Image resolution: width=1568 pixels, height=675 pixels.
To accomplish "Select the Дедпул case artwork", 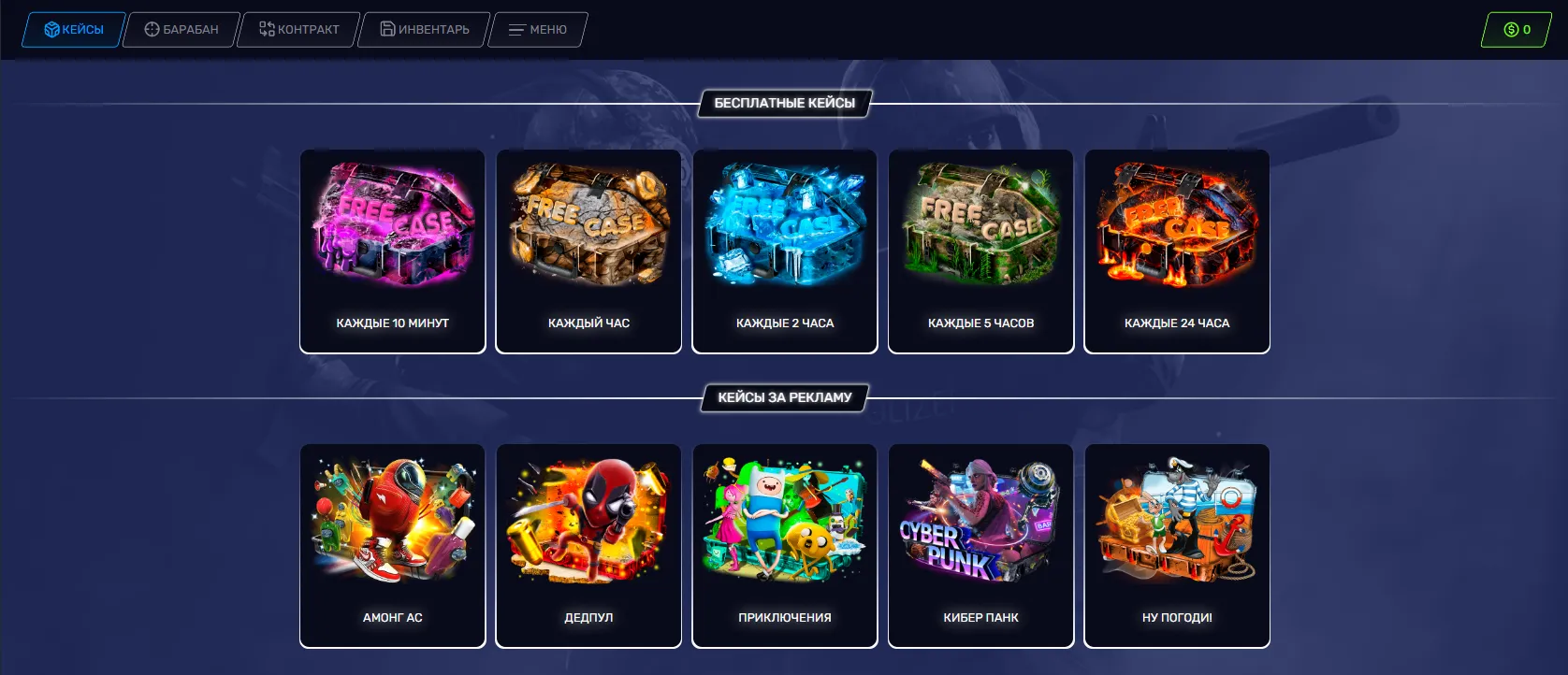I will (x=588, y=519).
